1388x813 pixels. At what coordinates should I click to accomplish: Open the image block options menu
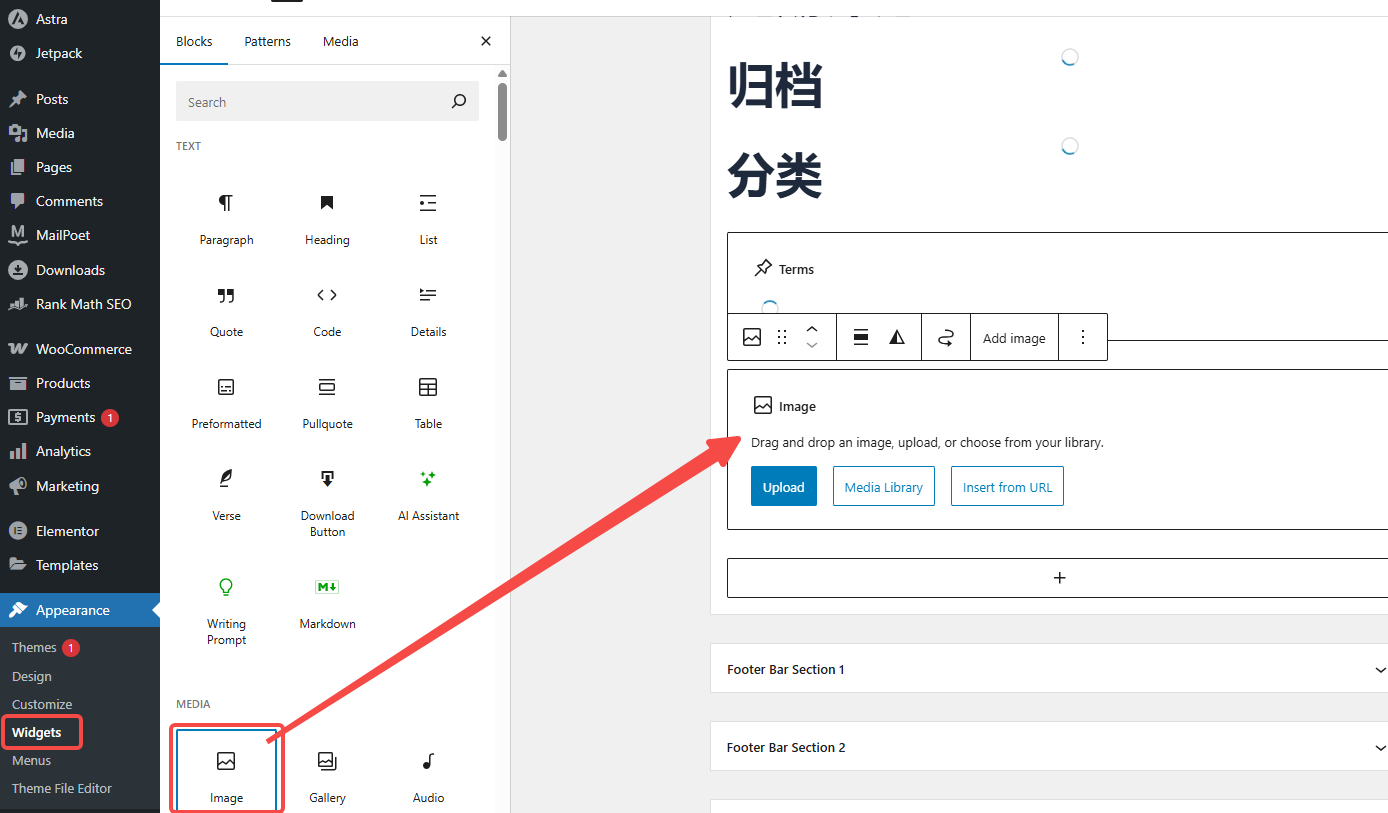click(x=1083, y=337)
